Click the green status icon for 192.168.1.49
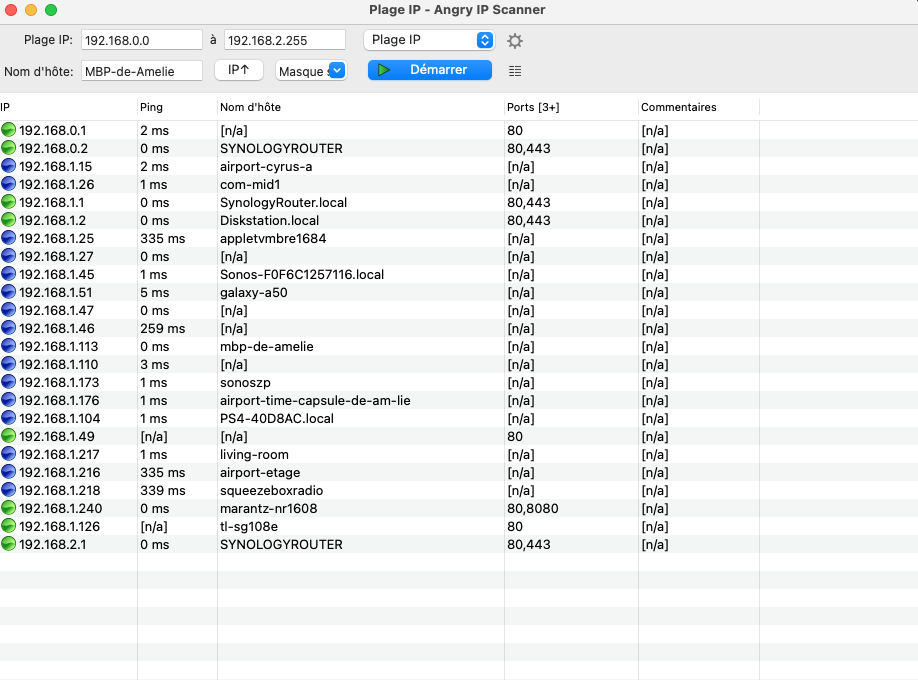This screenshot has height=680, width=918. 8,436
